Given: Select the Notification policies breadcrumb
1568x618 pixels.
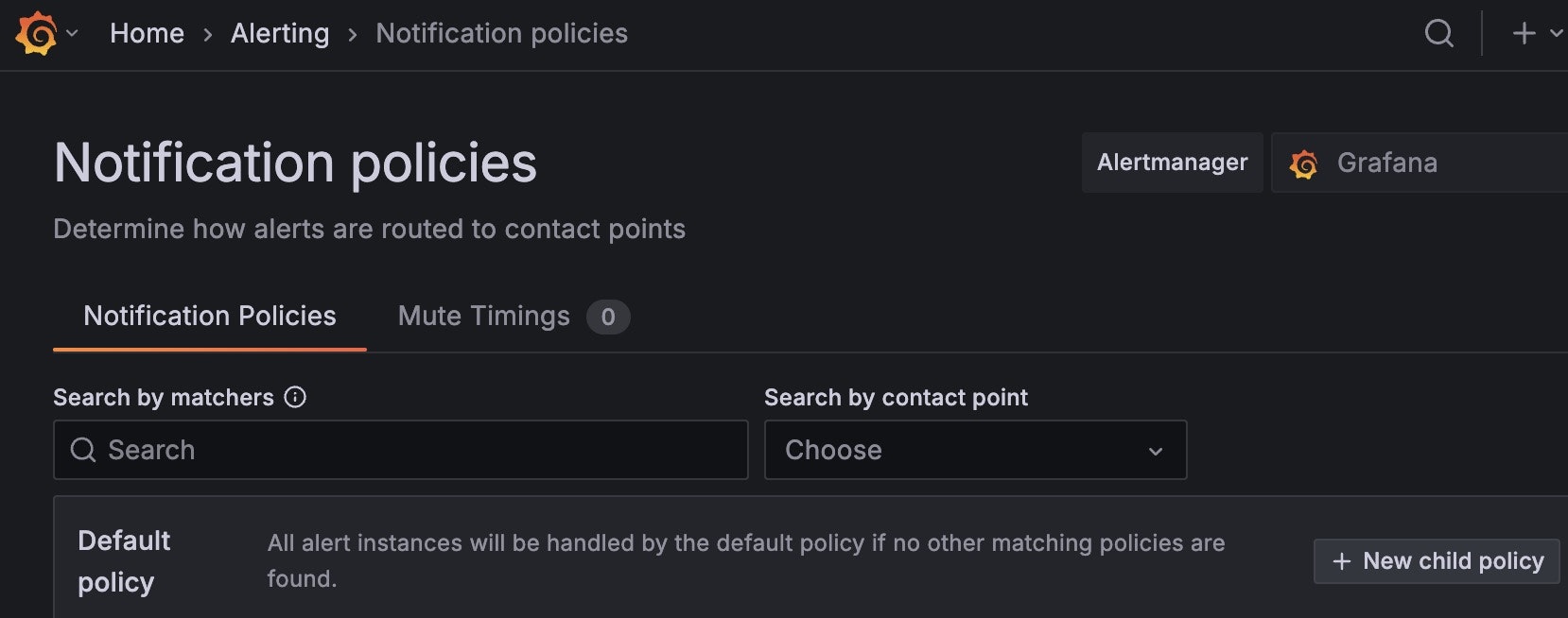Looking at the screenshot, I should pos(501,33).
